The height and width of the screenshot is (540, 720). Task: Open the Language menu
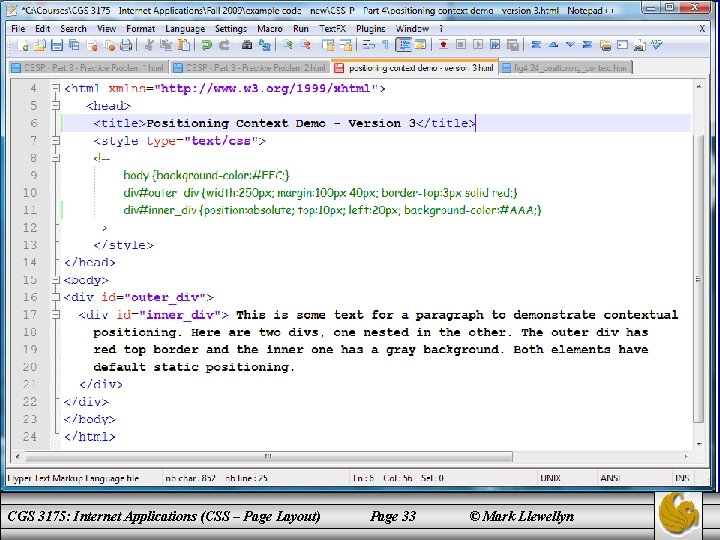click(x=184, y=29)
